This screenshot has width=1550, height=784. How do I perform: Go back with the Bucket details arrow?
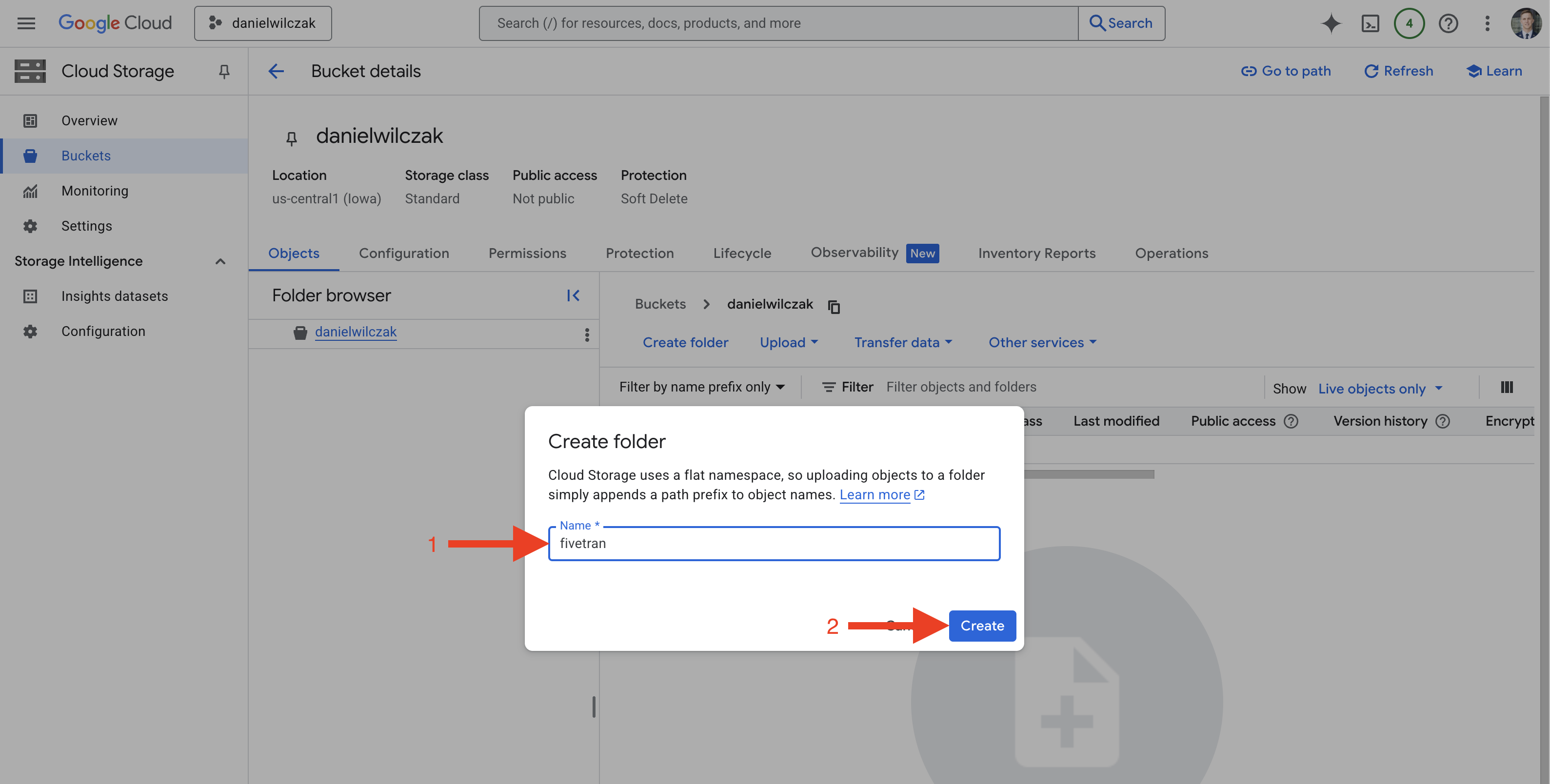(x=276, y=72)
